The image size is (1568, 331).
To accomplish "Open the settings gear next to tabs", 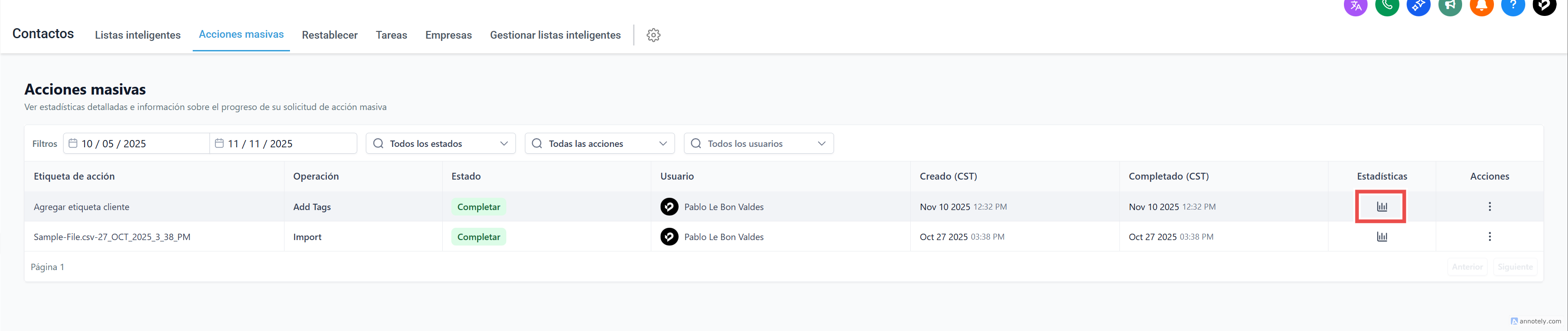I will (653, 35).
